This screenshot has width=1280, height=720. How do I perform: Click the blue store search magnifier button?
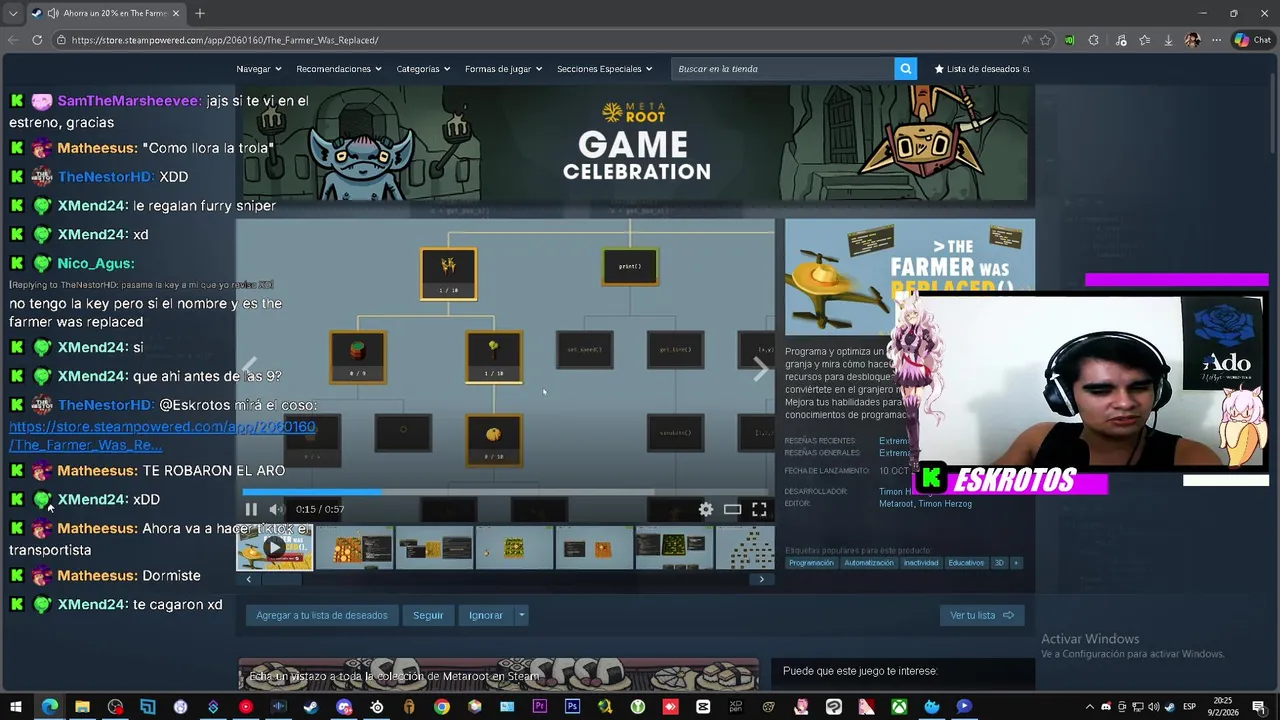click(x=906, y=69)
